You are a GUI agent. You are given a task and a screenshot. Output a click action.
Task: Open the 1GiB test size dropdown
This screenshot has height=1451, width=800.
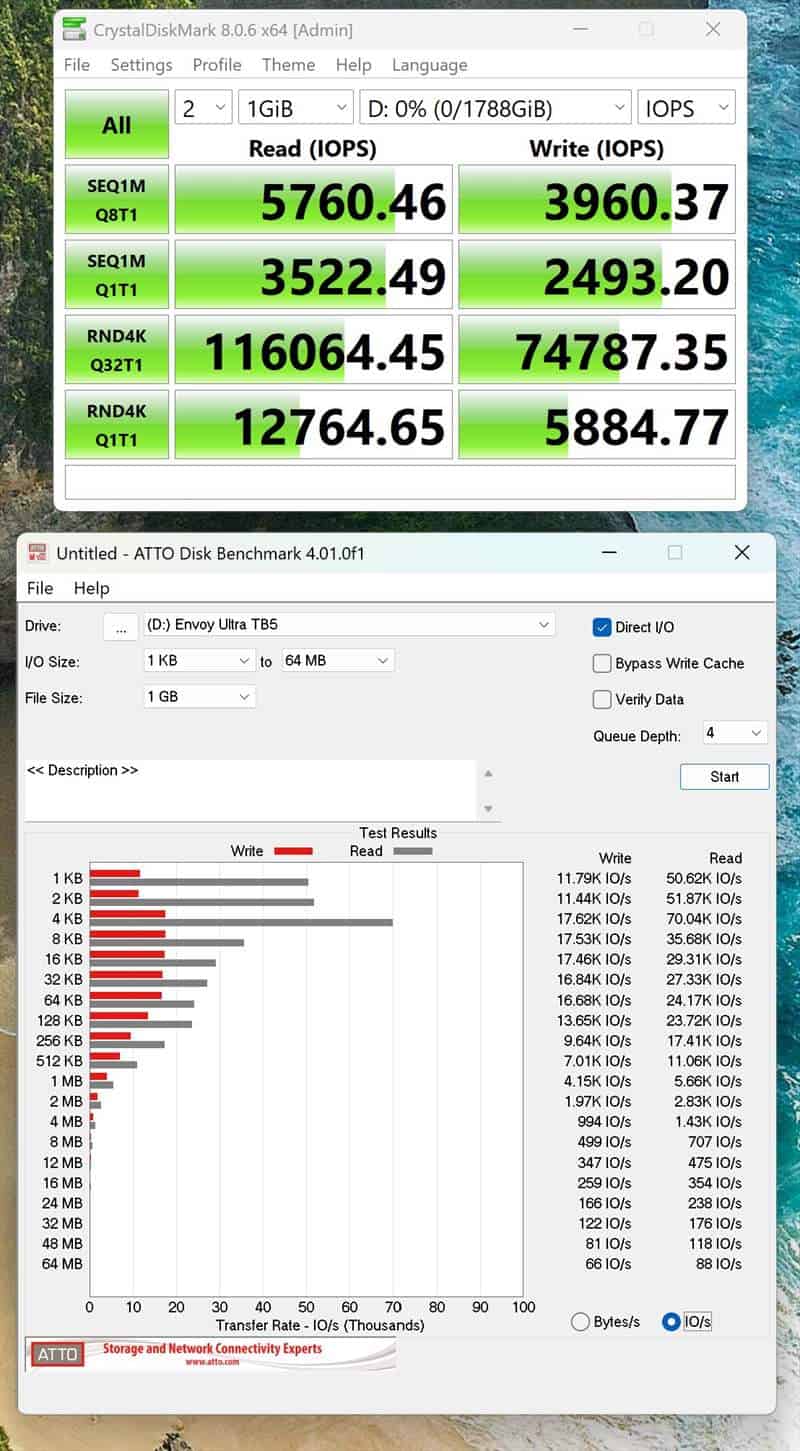click(295, 108)
